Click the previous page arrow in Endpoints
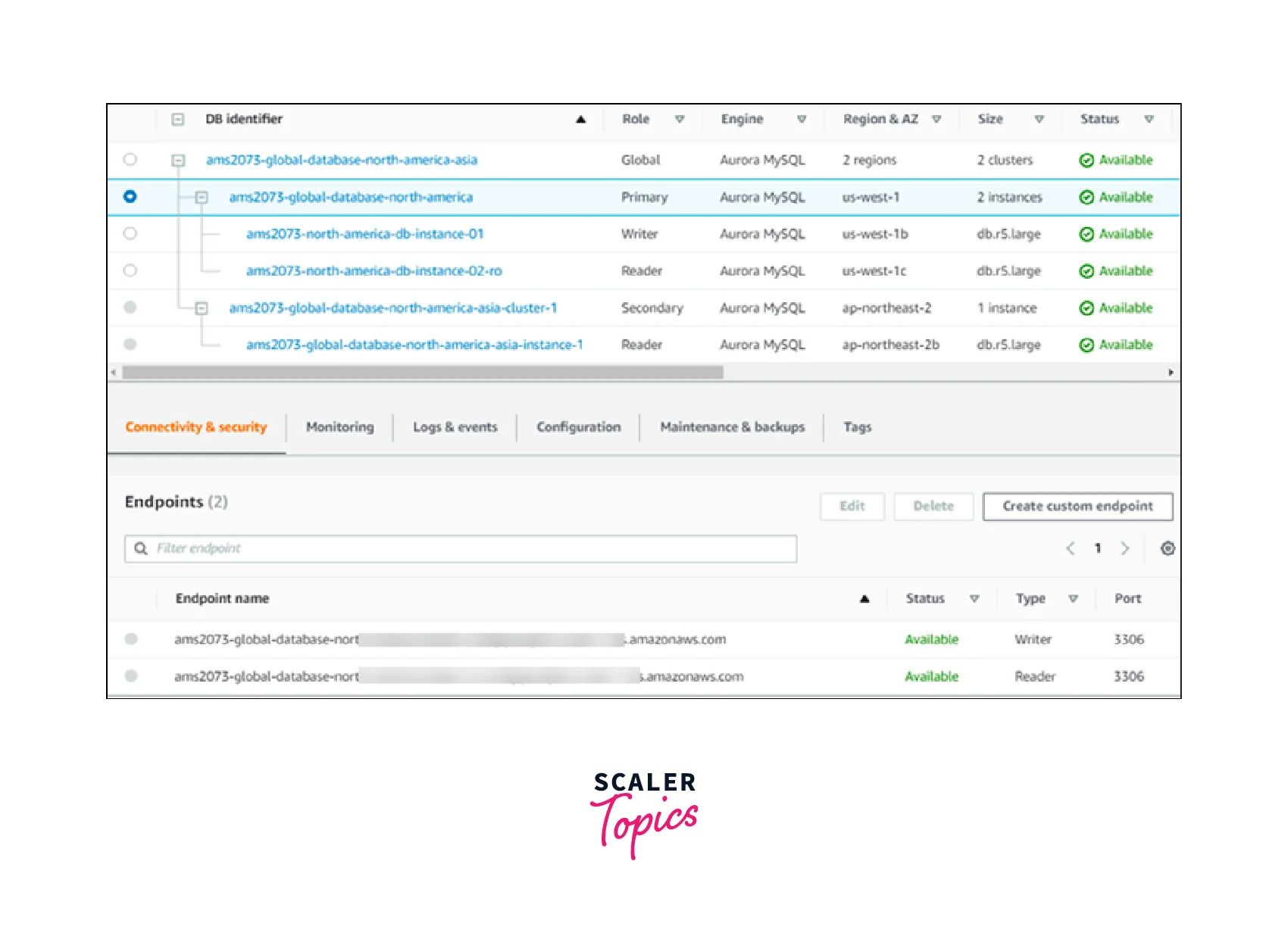Screen dimensions: 1288x933 (x=1071, y=548)
